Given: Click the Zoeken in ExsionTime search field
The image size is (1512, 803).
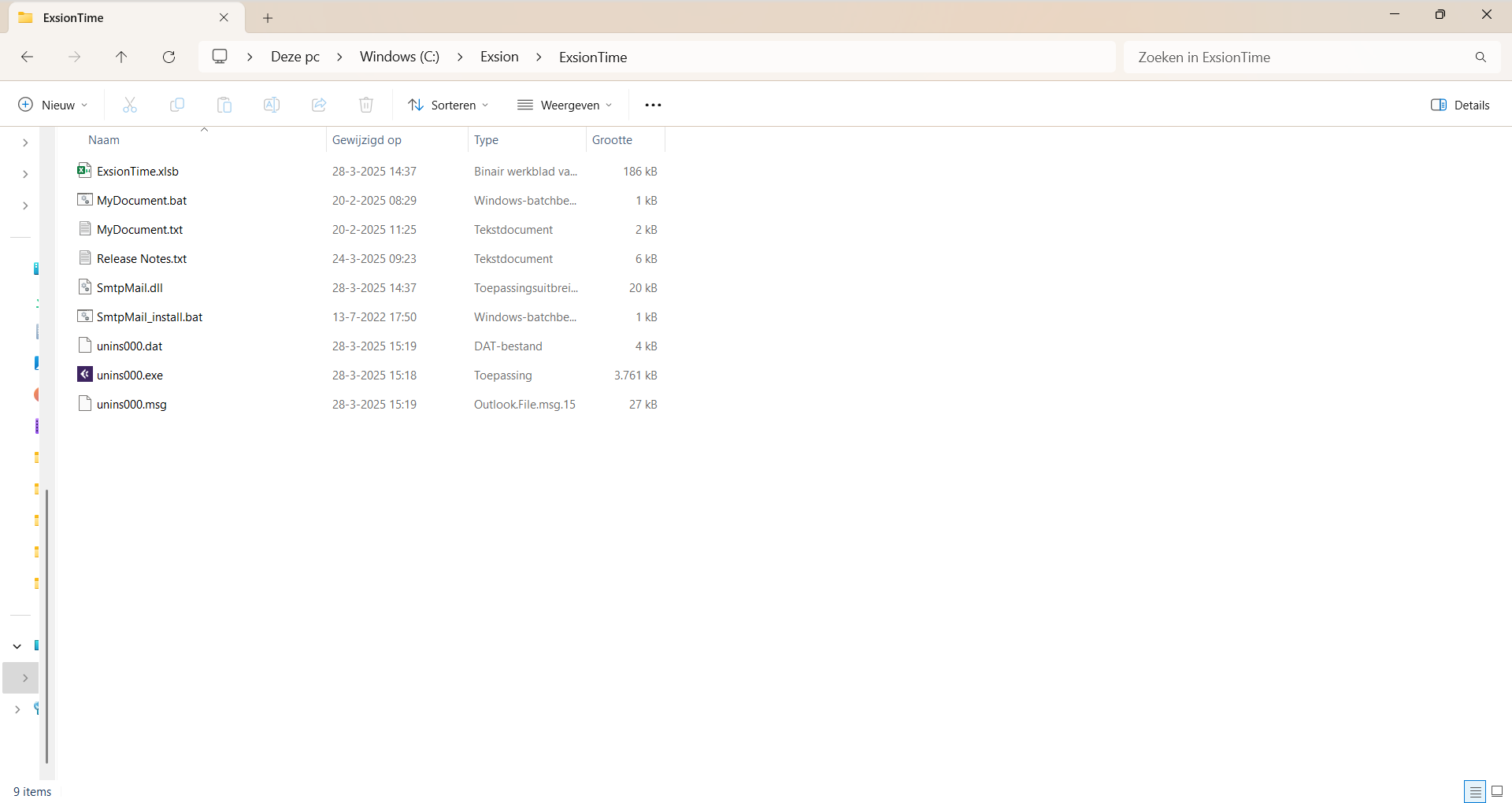Looking at the screenshot, I should [x=1299, y=57].
